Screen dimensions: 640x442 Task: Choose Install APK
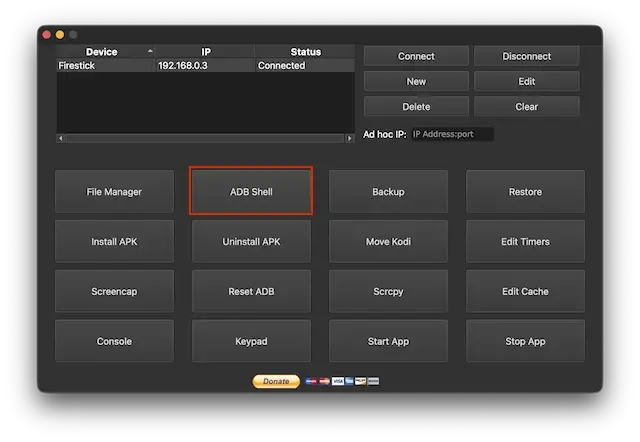pos(114,242)
